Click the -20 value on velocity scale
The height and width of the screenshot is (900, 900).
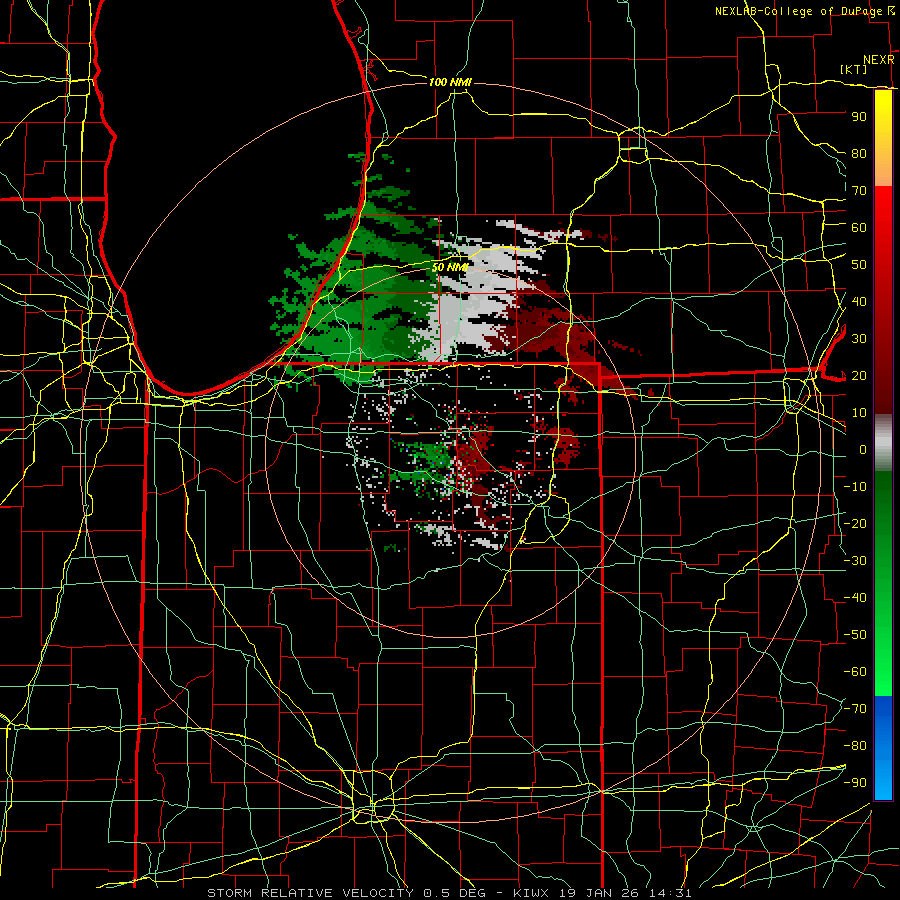coord(855,523)
